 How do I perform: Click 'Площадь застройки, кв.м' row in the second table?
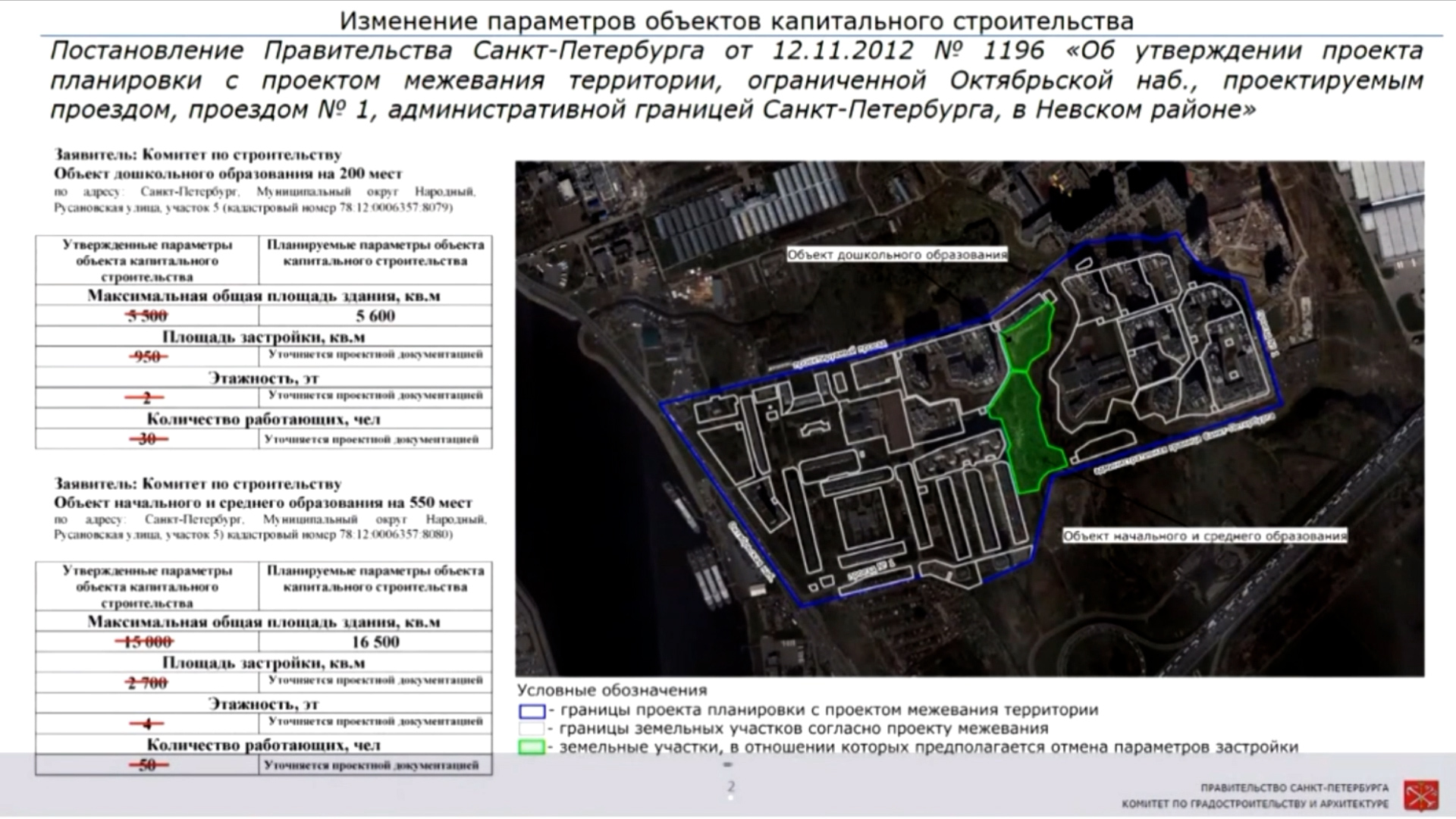point(263,663)
